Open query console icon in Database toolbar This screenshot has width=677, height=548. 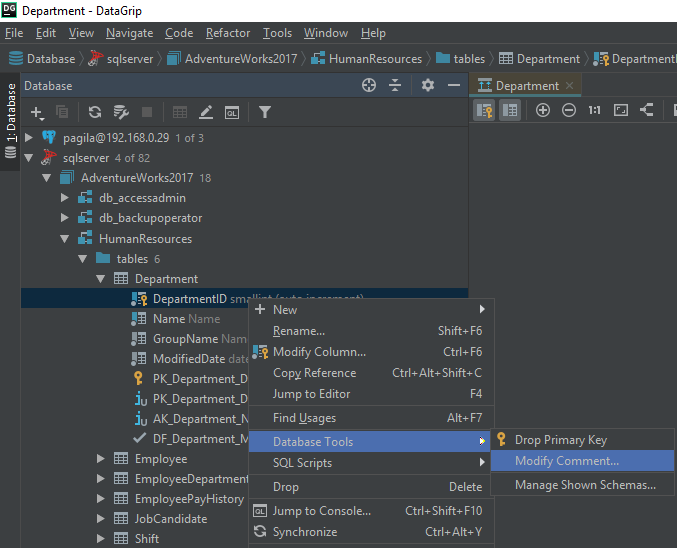tap(232, 113)
